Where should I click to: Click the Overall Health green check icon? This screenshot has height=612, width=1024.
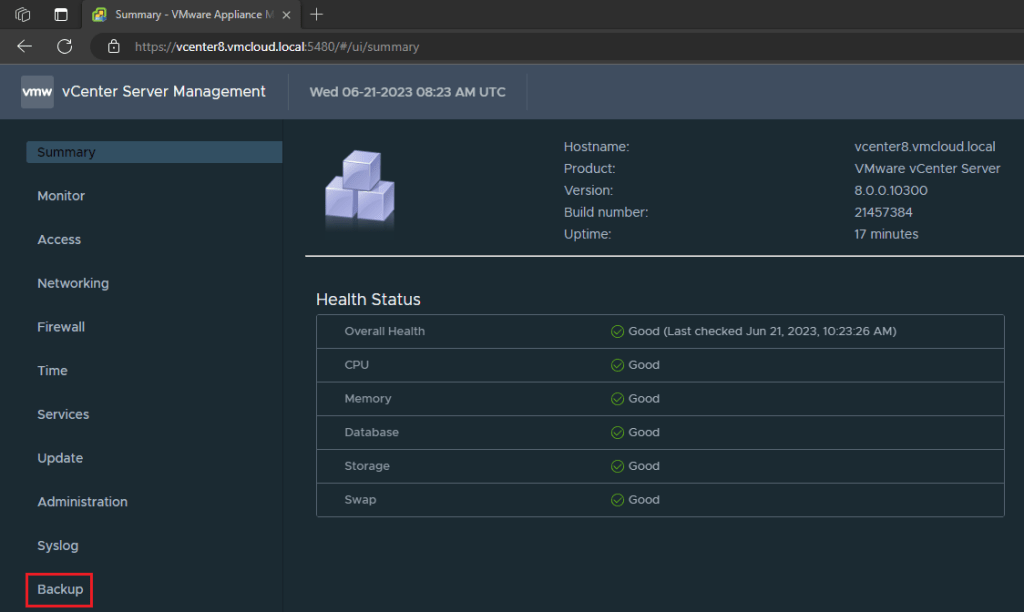tap(617, 331)
